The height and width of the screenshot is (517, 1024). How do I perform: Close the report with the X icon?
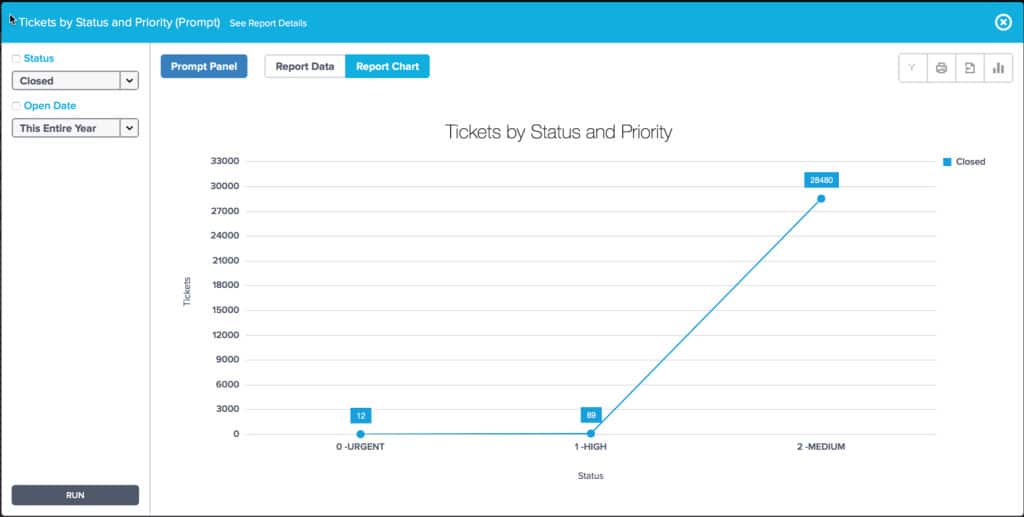click(x=1003, y=22)
